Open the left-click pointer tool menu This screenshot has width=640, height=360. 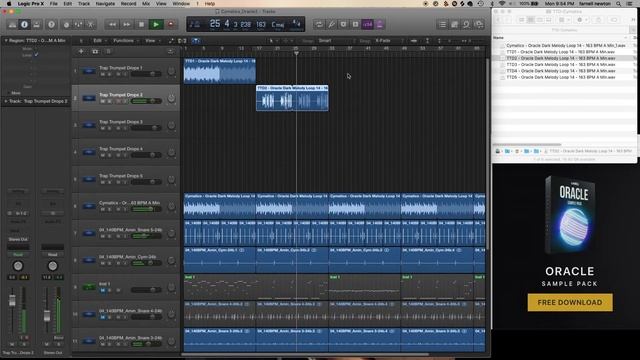click(x=273, y=41)
